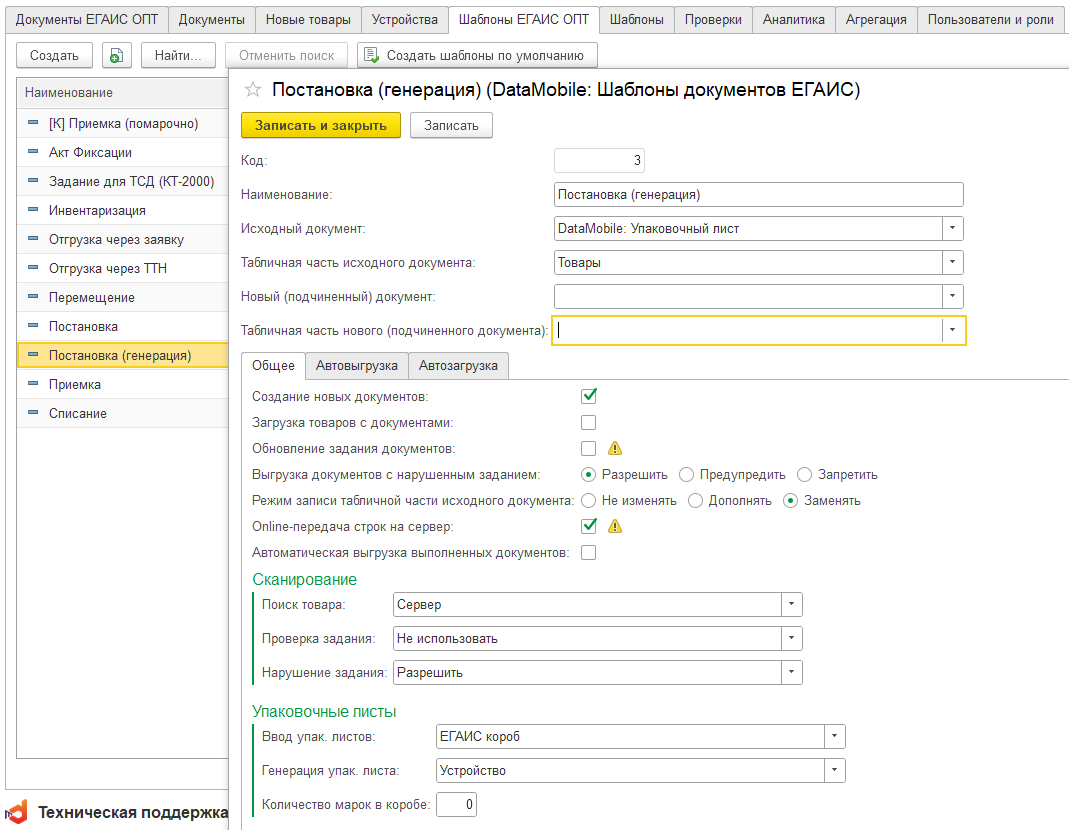The height and width of the screenshot is (830, 1069).
Task: Click the row icon of Перемещение
Action: (x=33, y=297)
